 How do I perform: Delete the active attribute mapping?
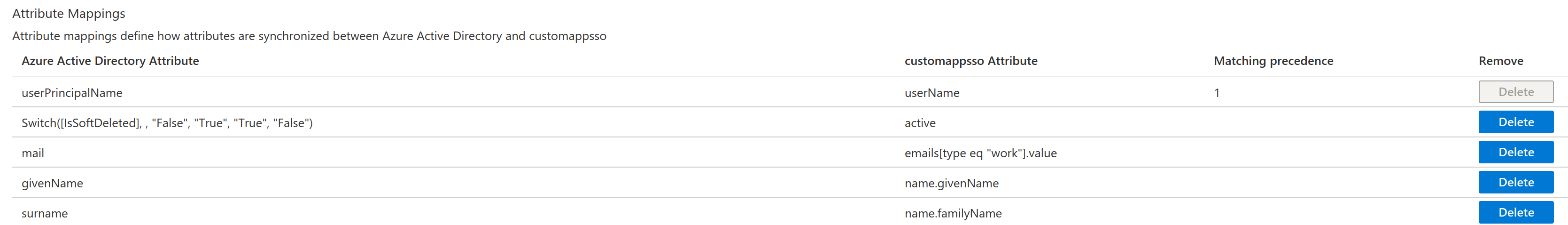tap(1516, 122)
